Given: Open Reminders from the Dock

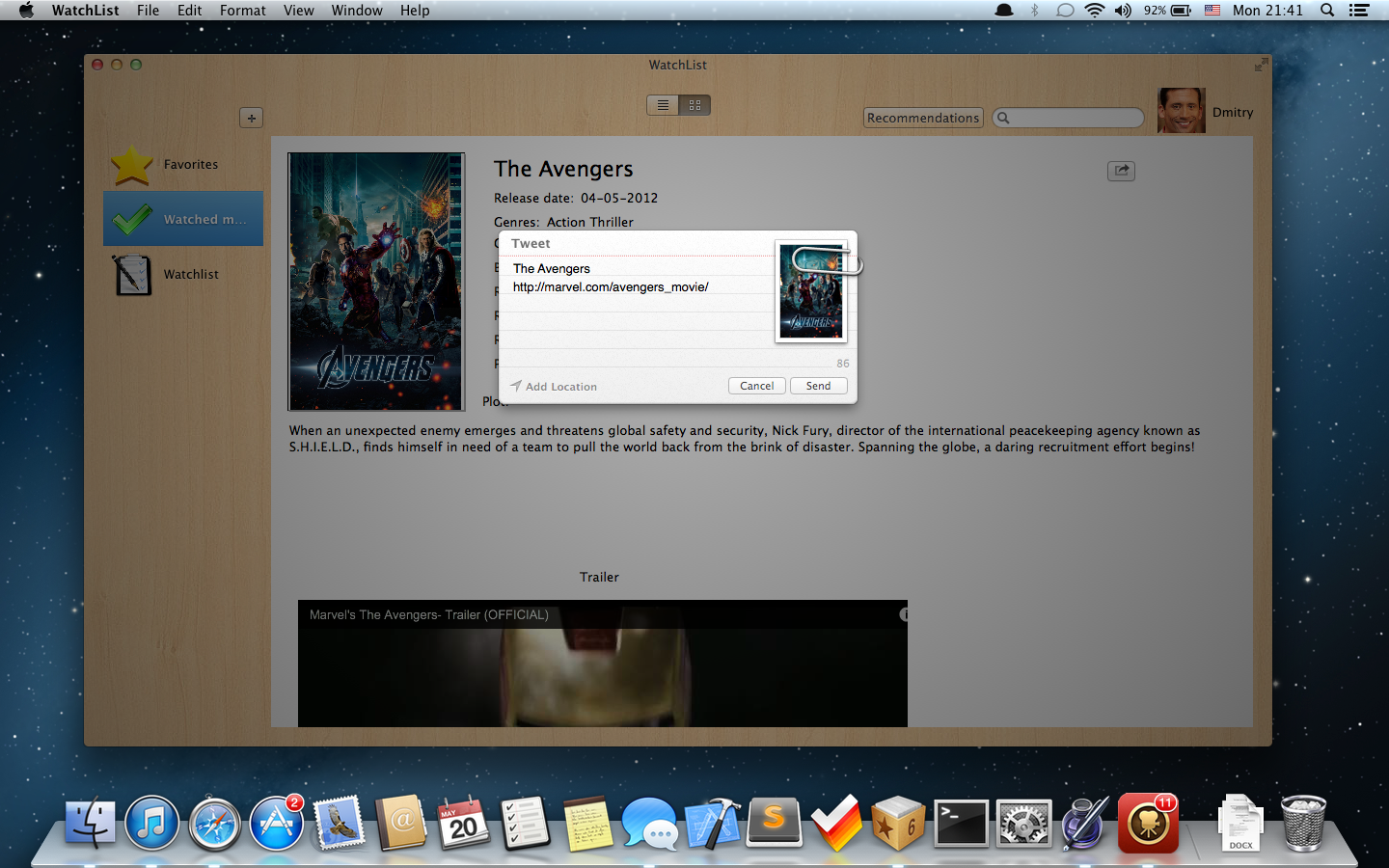Looking at the screenshot, I should point(526,825).
